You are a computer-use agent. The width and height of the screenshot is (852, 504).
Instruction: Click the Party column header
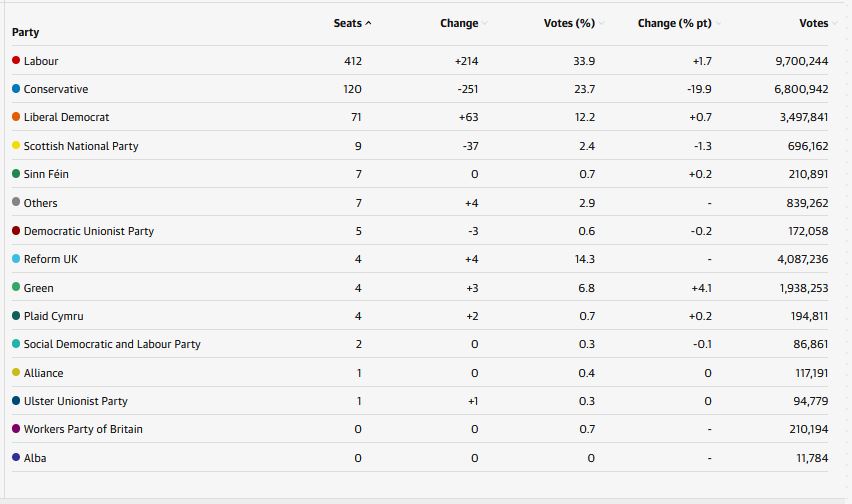click(x=26, y=33)
